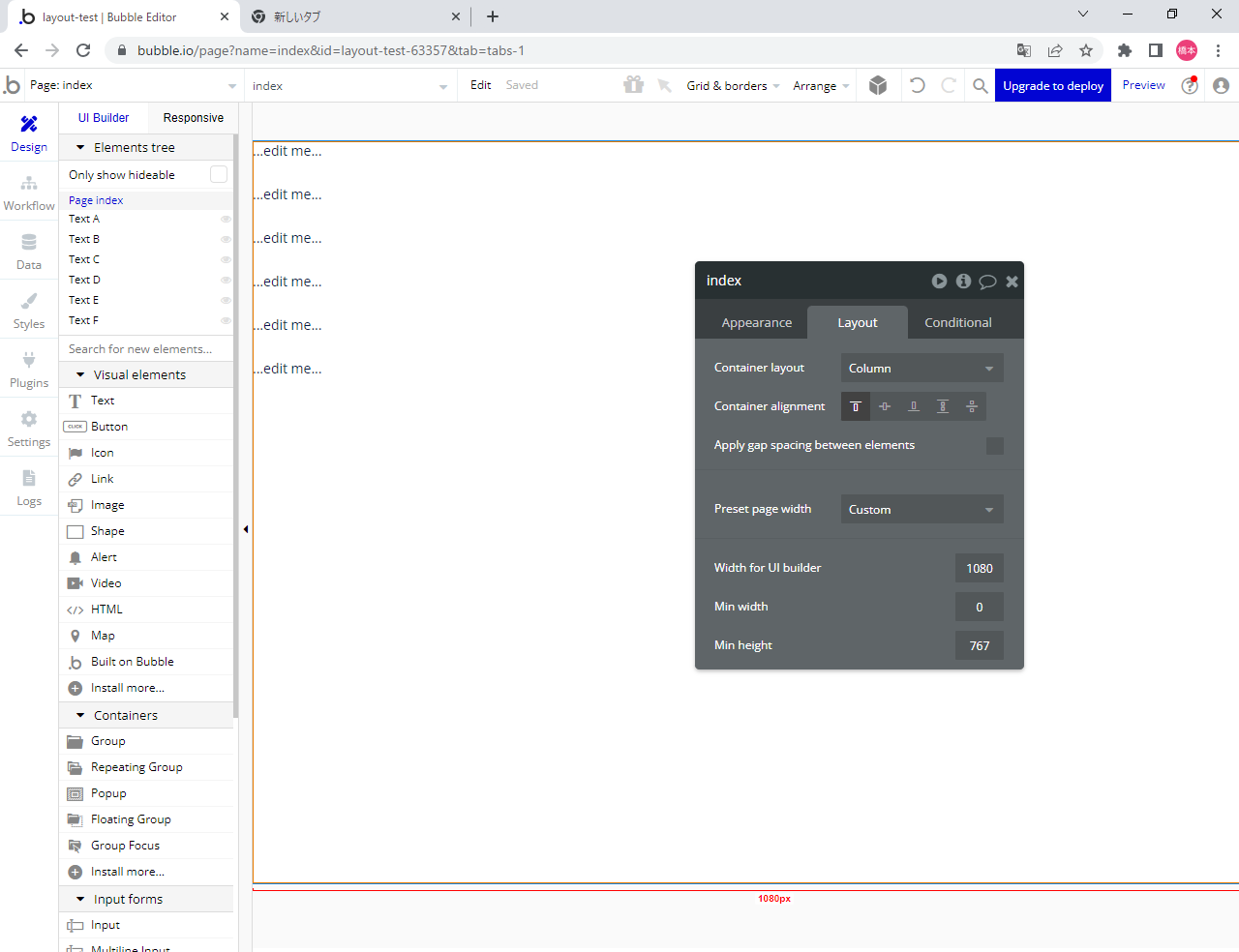Enable Apply gap spacing between elements
1239x952 pixels.
(994, 446)
